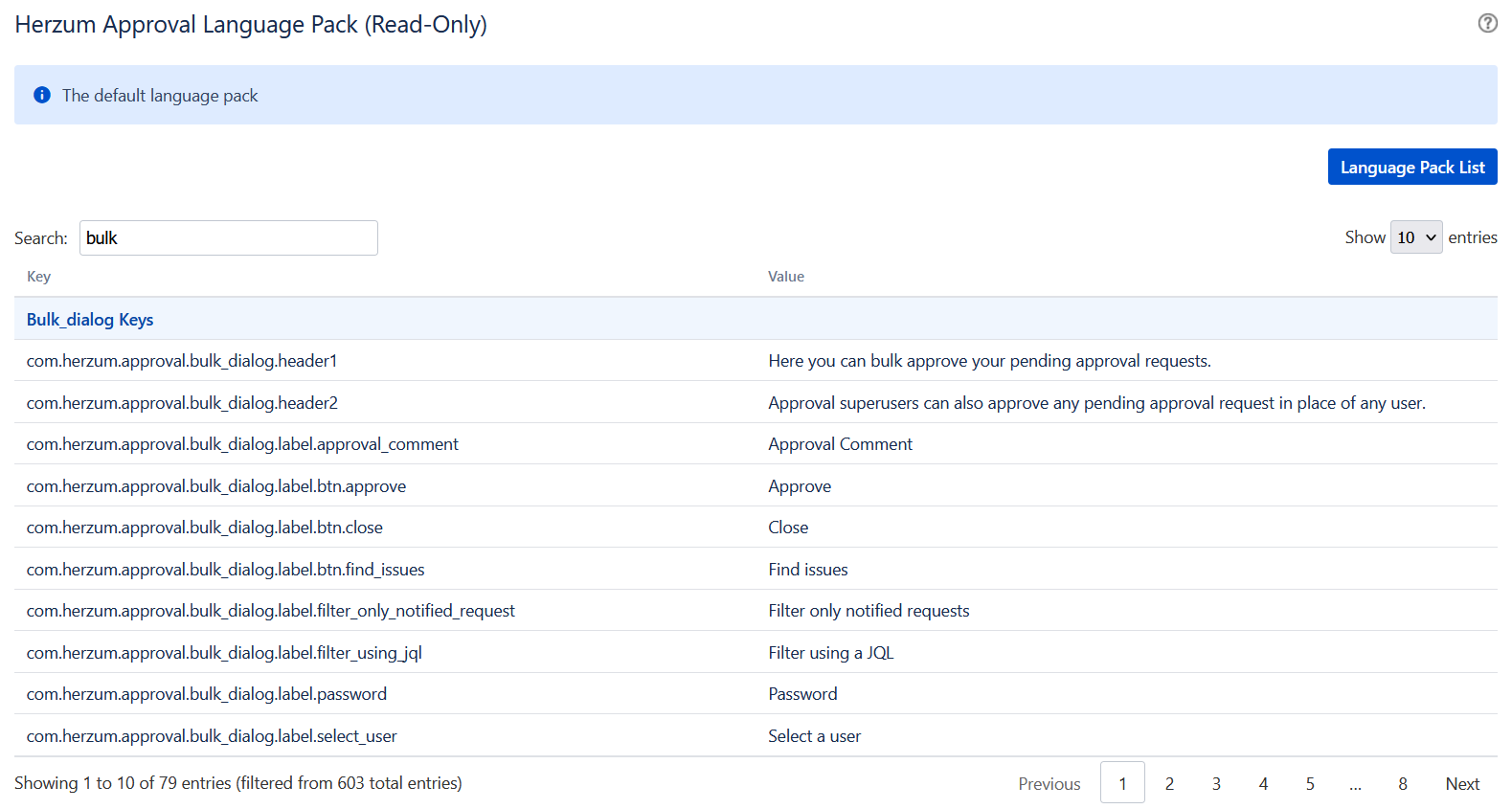Click key ending label.password
The image size is (1512, 809).
[207, 694]
